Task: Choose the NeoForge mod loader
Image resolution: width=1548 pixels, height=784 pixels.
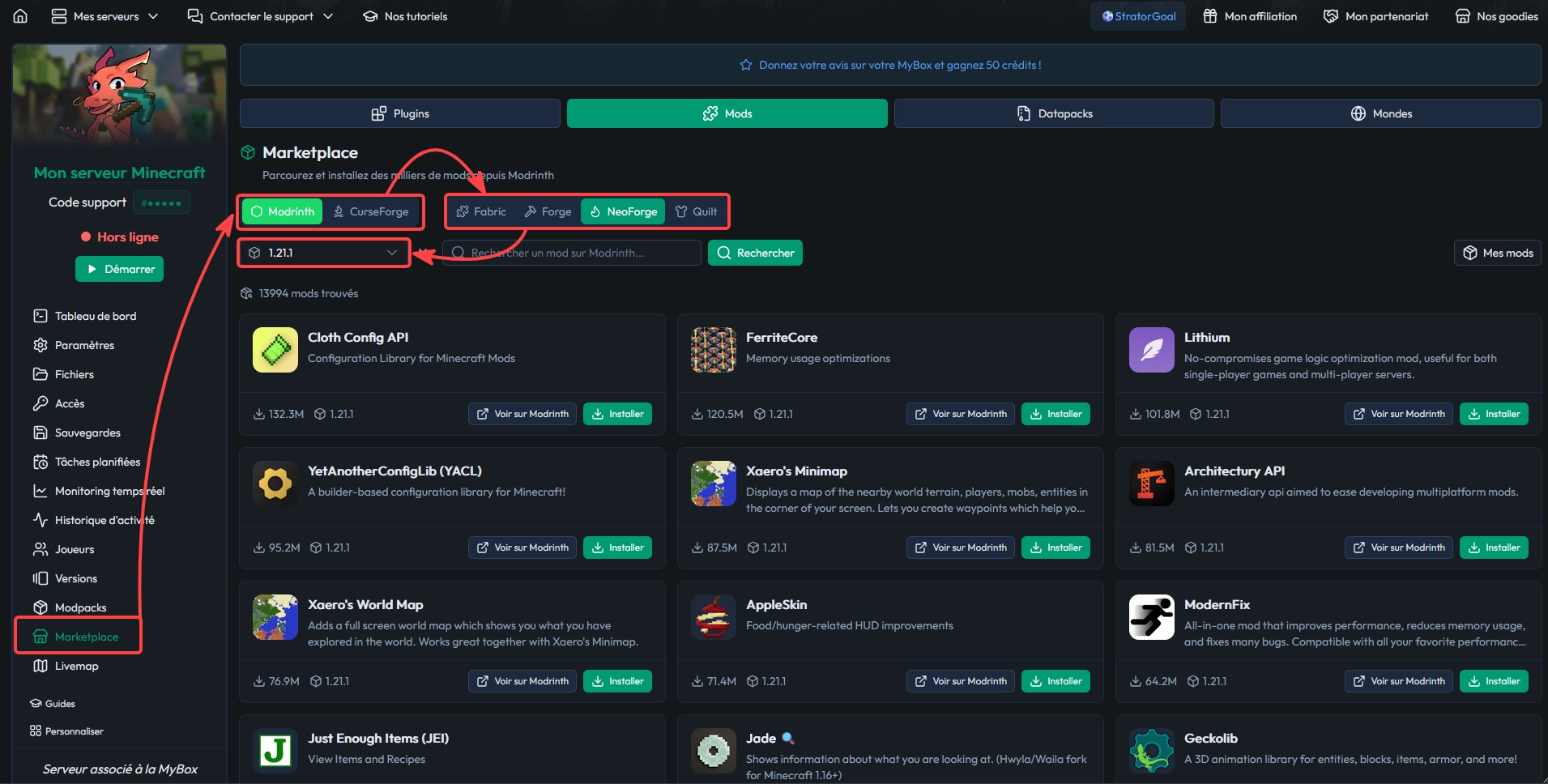Action: coord(623,211)
